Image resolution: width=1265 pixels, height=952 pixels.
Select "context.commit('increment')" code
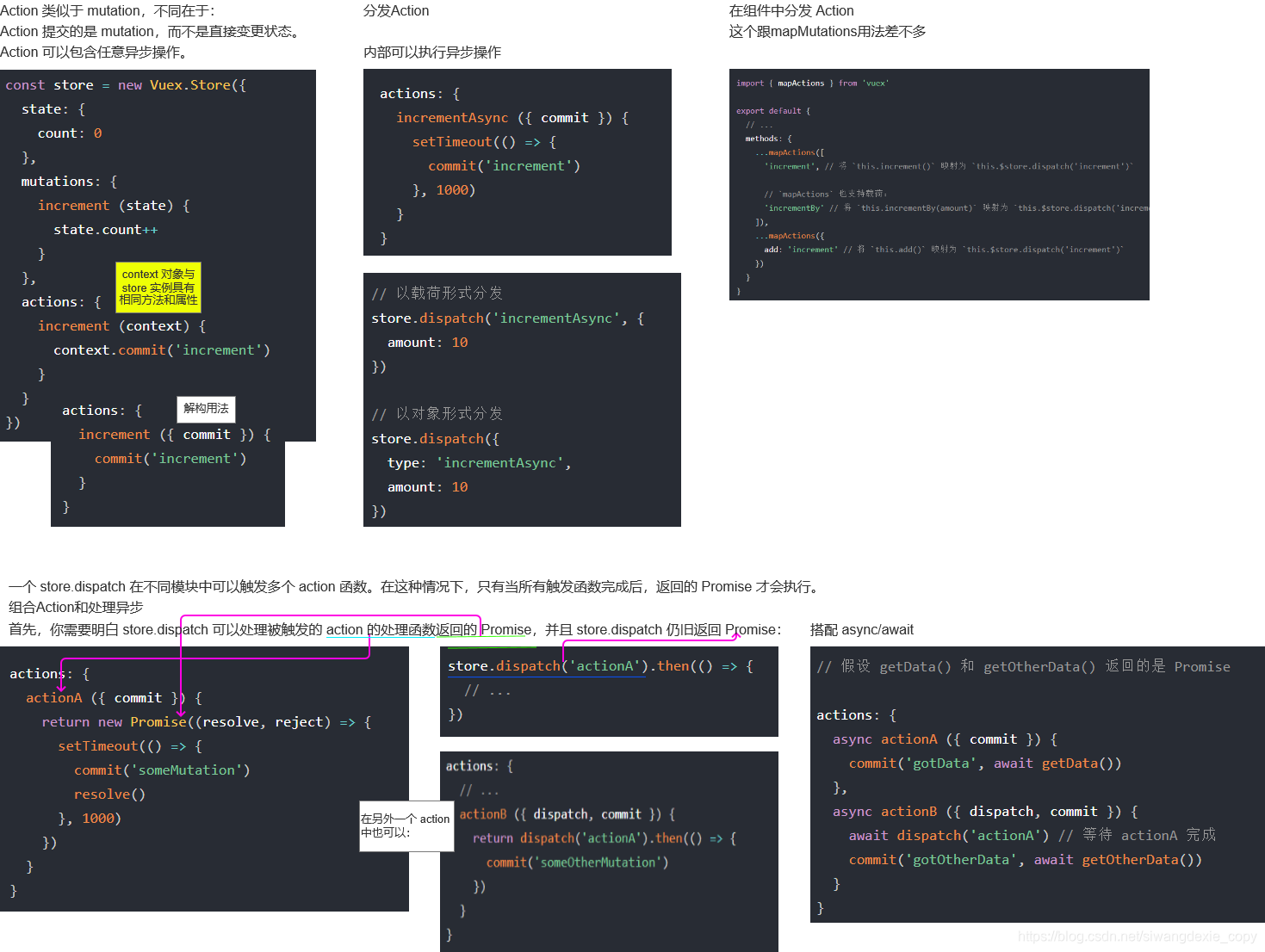point(162,350)
